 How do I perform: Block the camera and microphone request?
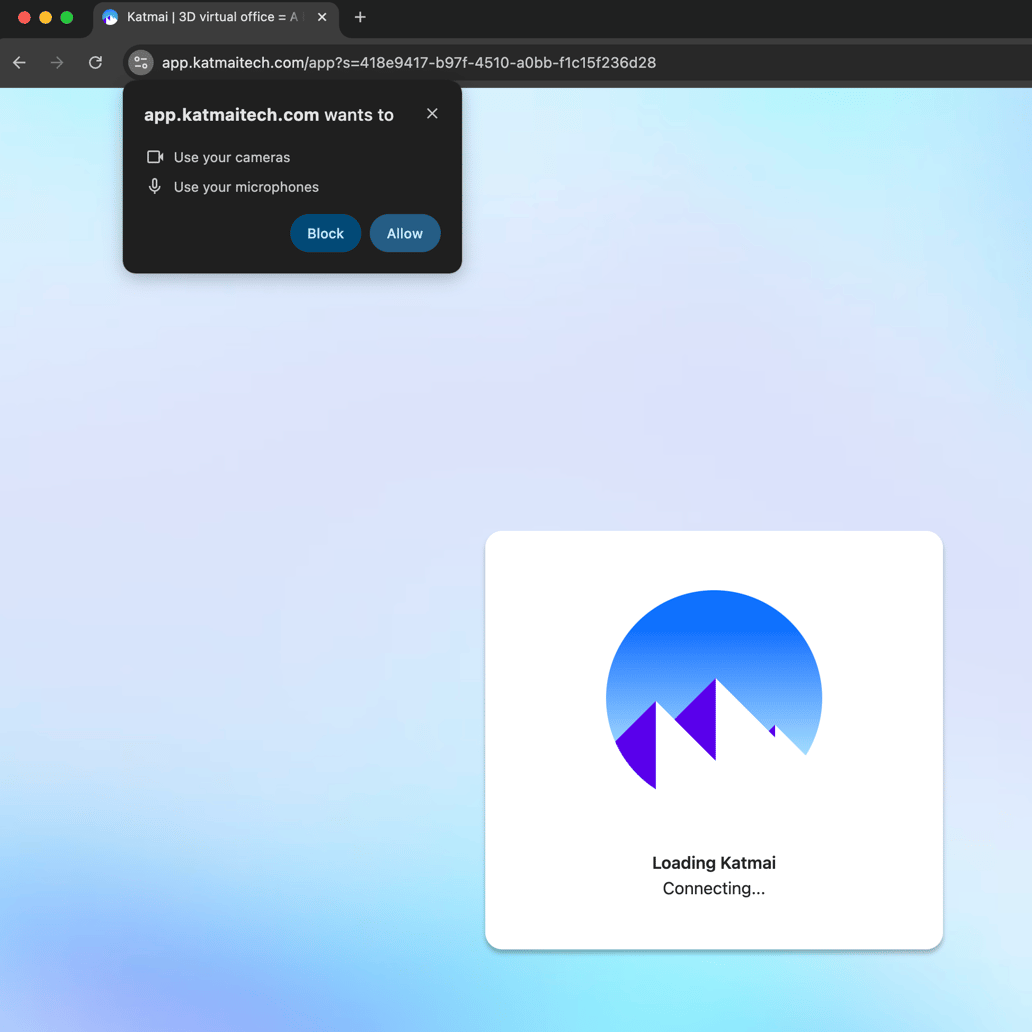point(325,232)
